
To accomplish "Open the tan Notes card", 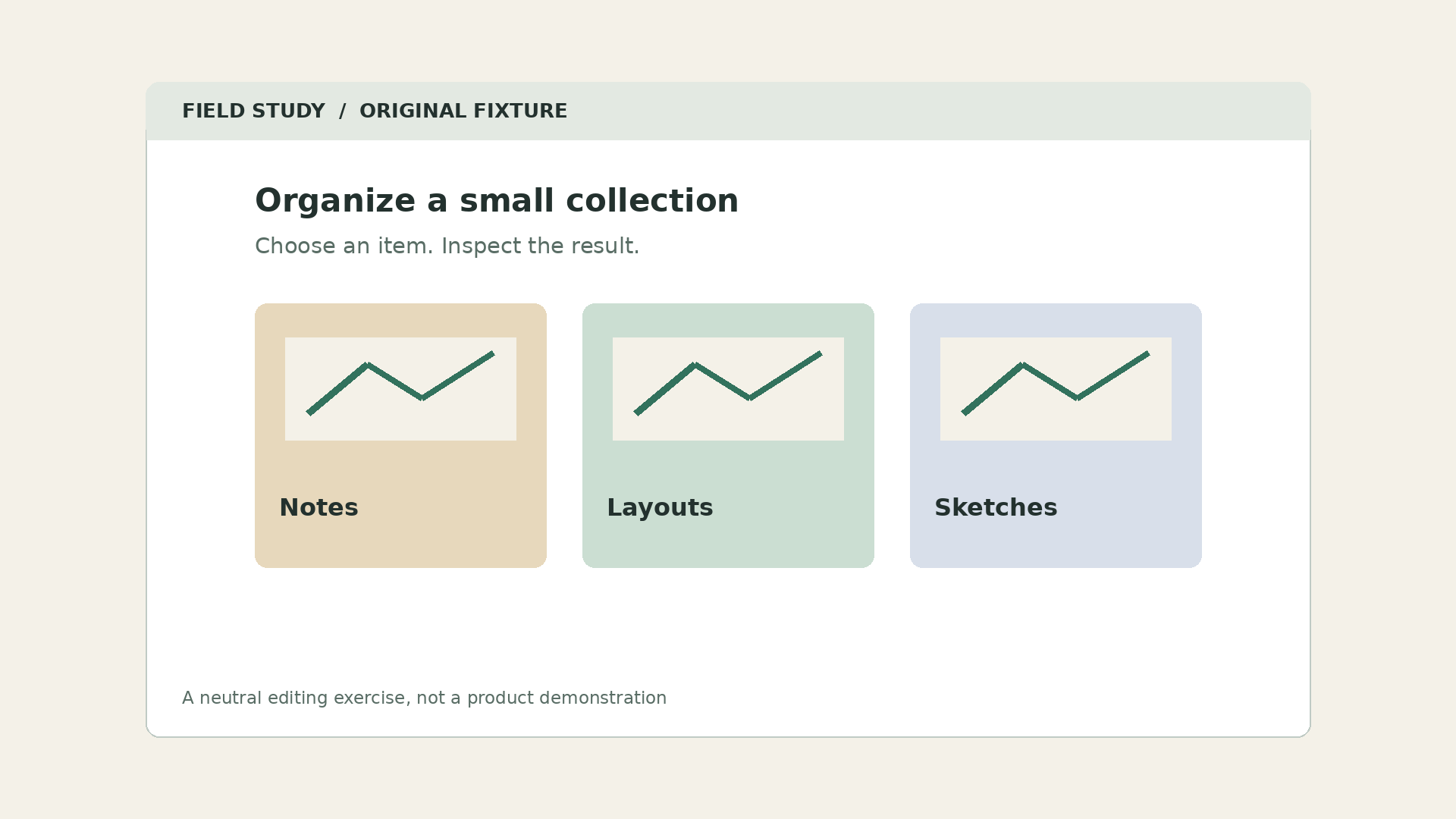I will tap(400, 435).
